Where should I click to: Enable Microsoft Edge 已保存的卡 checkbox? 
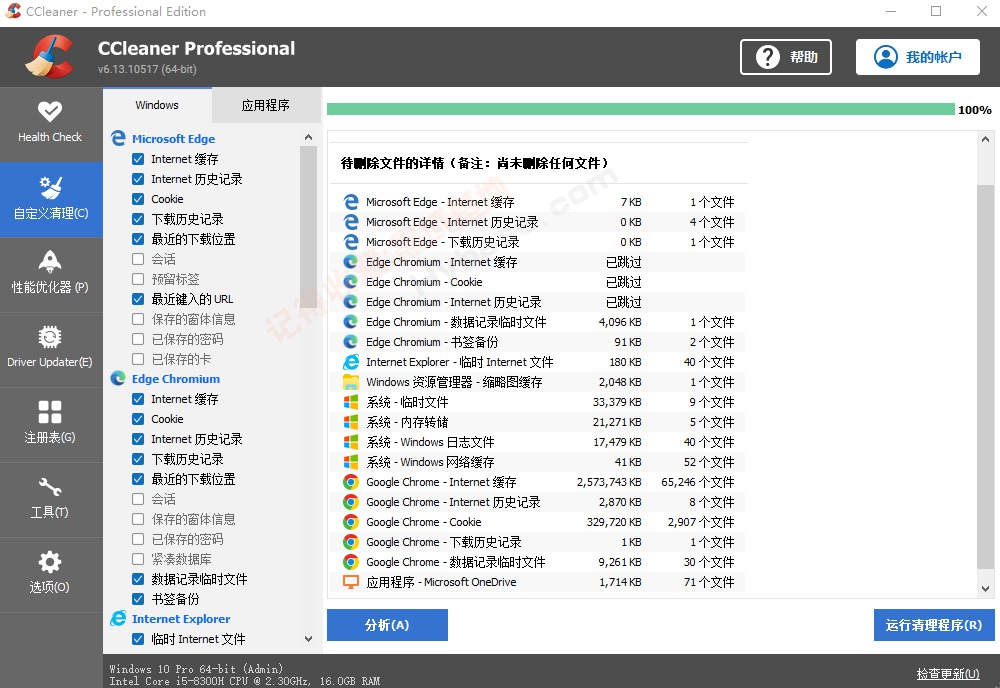tap(138, 359)
